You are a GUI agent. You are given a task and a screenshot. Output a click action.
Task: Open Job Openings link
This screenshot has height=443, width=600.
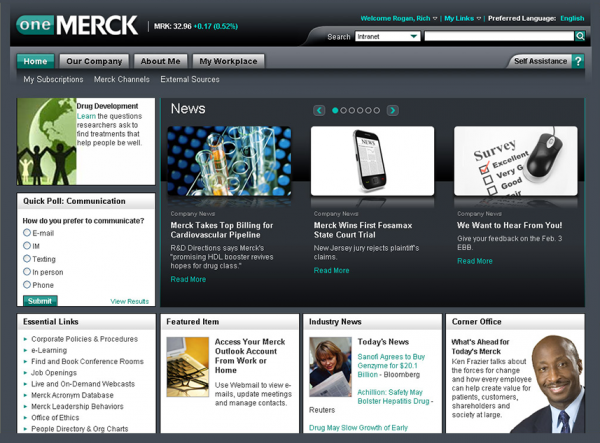click(x=54, y=373)
